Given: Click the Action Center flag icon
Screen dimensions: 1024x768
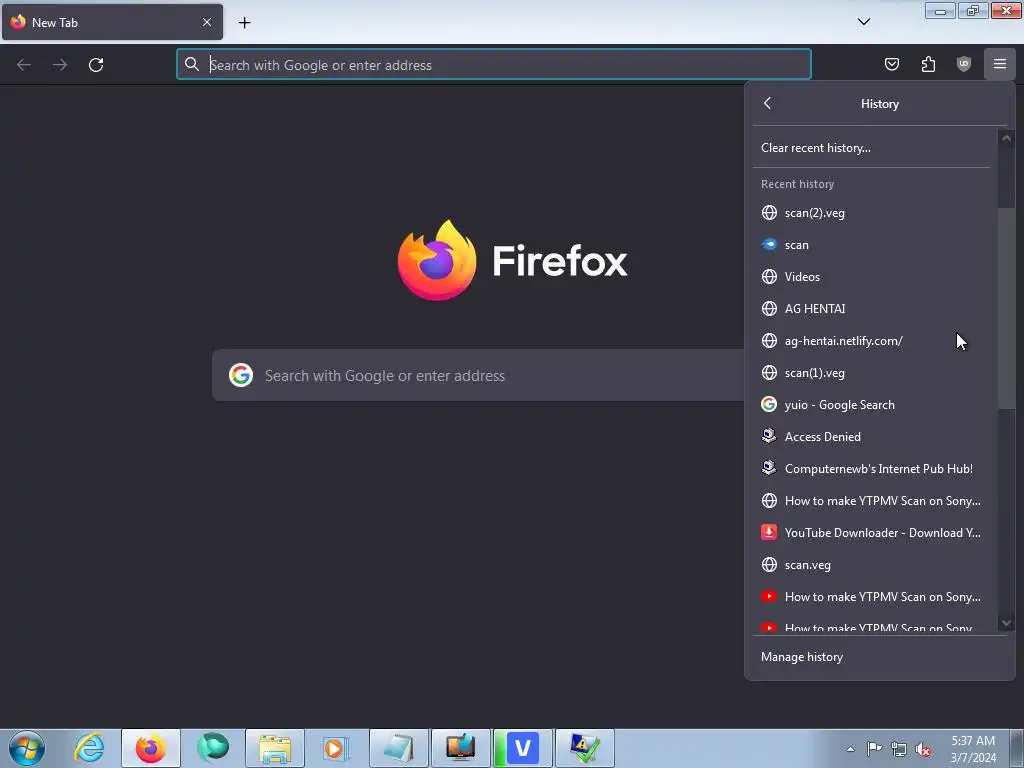Looking at the screenshot, I should (874, 748).
